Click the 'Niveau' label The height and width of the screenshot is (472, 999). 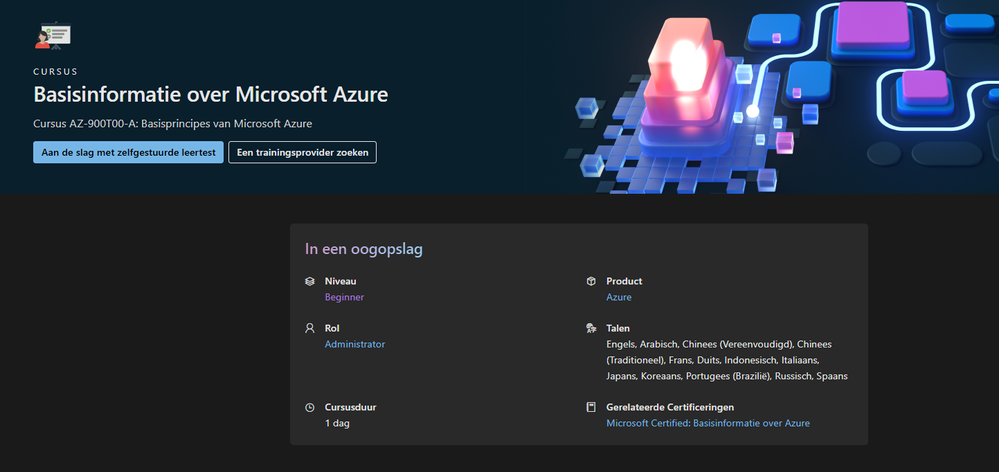tap(341, 281)
